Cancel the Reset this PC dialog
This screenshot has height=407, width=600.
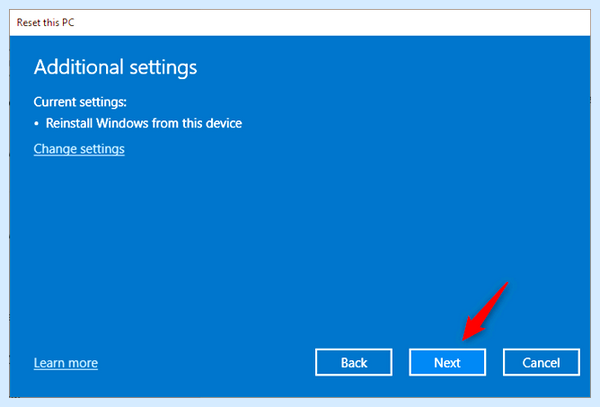click(541, 362)
